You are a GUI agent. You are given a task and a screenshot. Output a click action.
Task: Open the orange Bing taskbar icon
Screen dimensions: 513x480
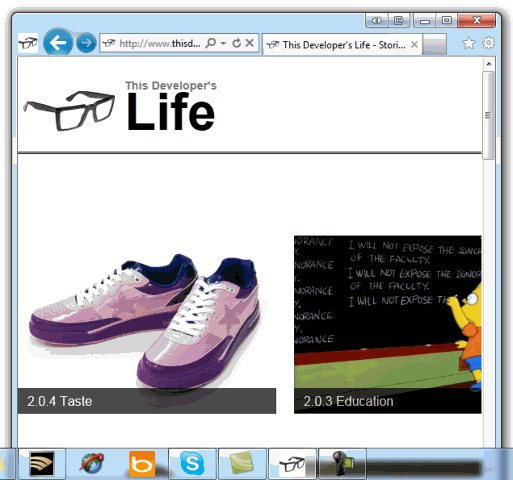(142, 464)
